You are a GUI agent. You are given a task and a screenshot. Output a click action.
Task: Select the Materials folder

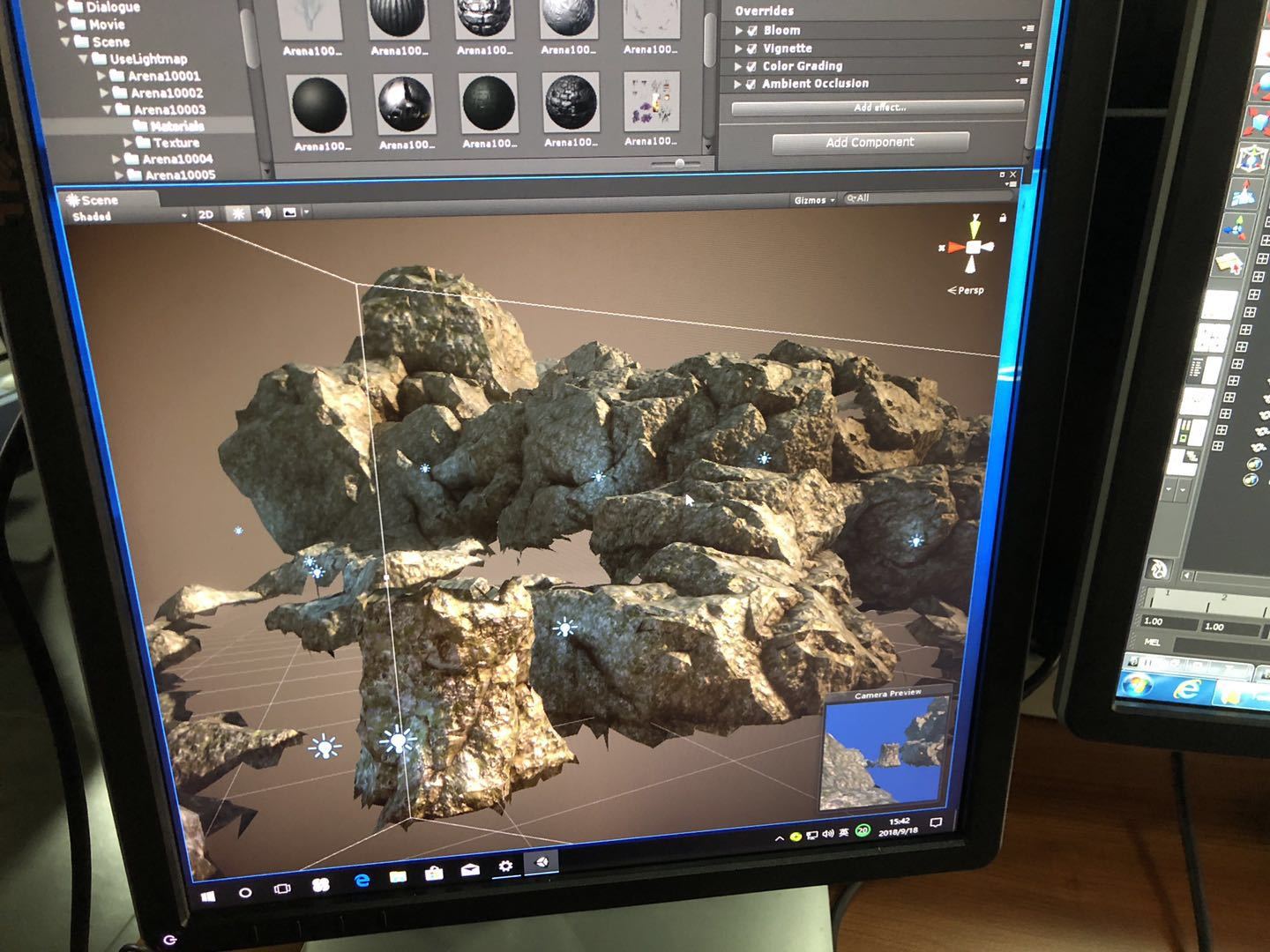(169, 126)
